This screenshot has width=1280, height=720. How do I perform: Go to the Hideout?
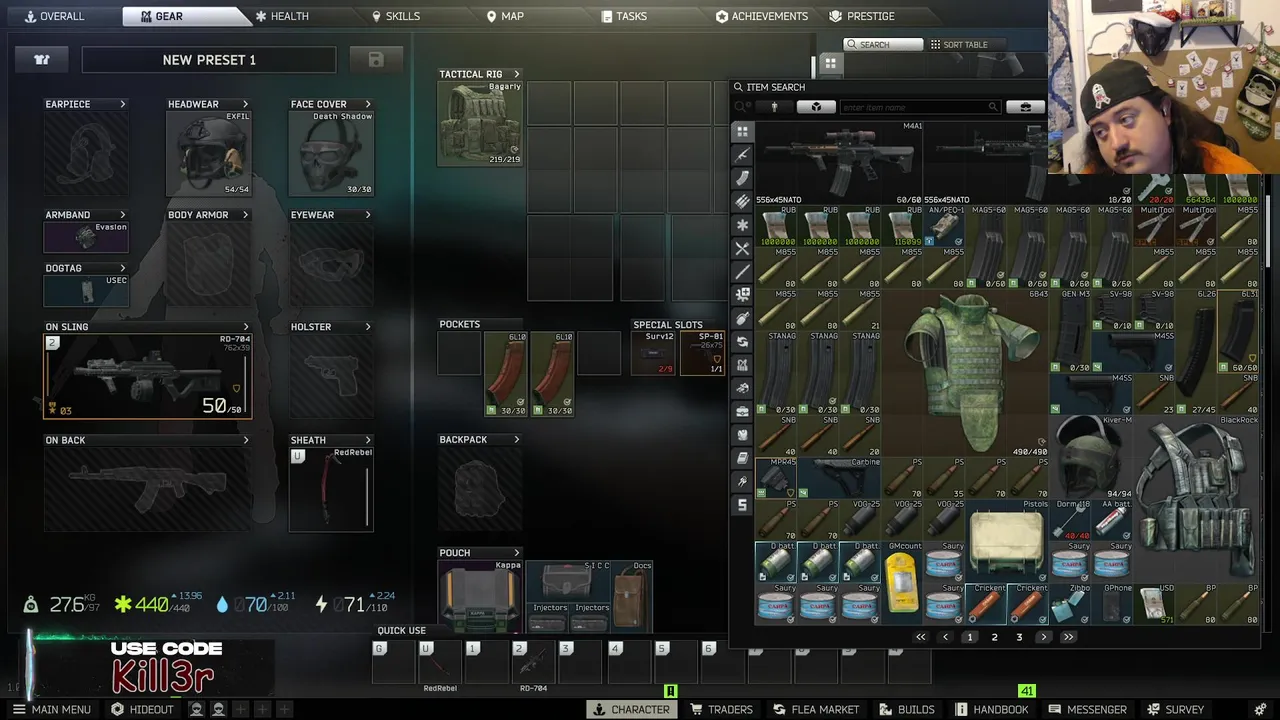click(142, 709)
